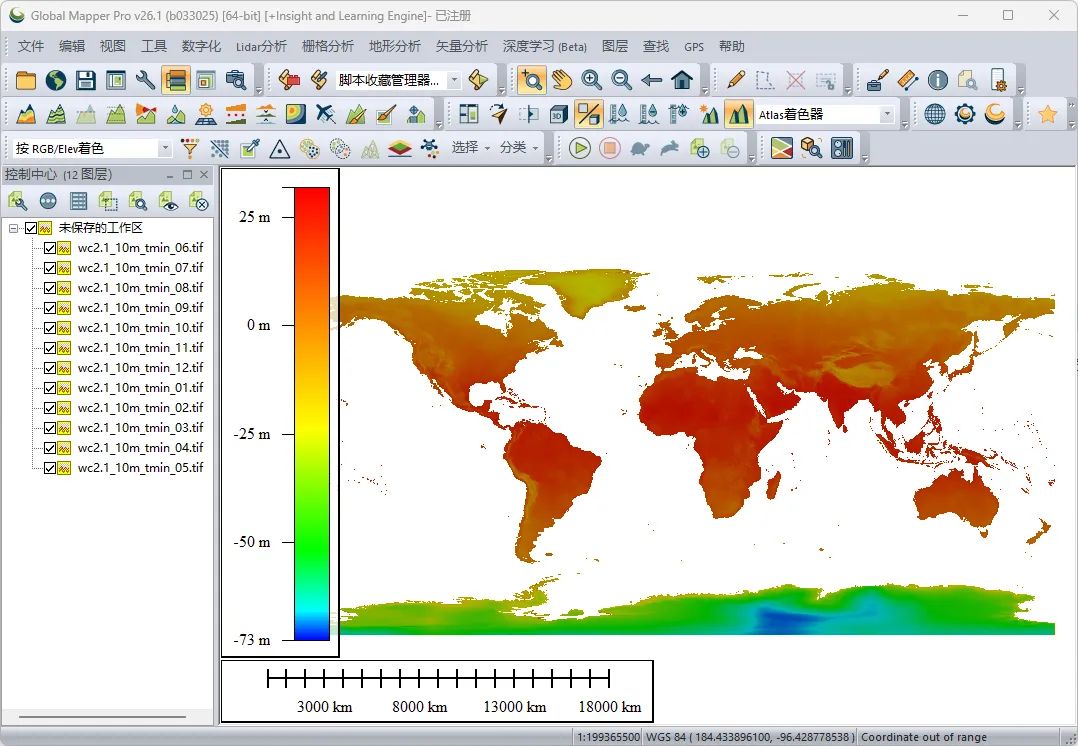Click the 1:199365500 scale in status bar
This screenshot has height=746, width=1078.
[x=608, y=737]
